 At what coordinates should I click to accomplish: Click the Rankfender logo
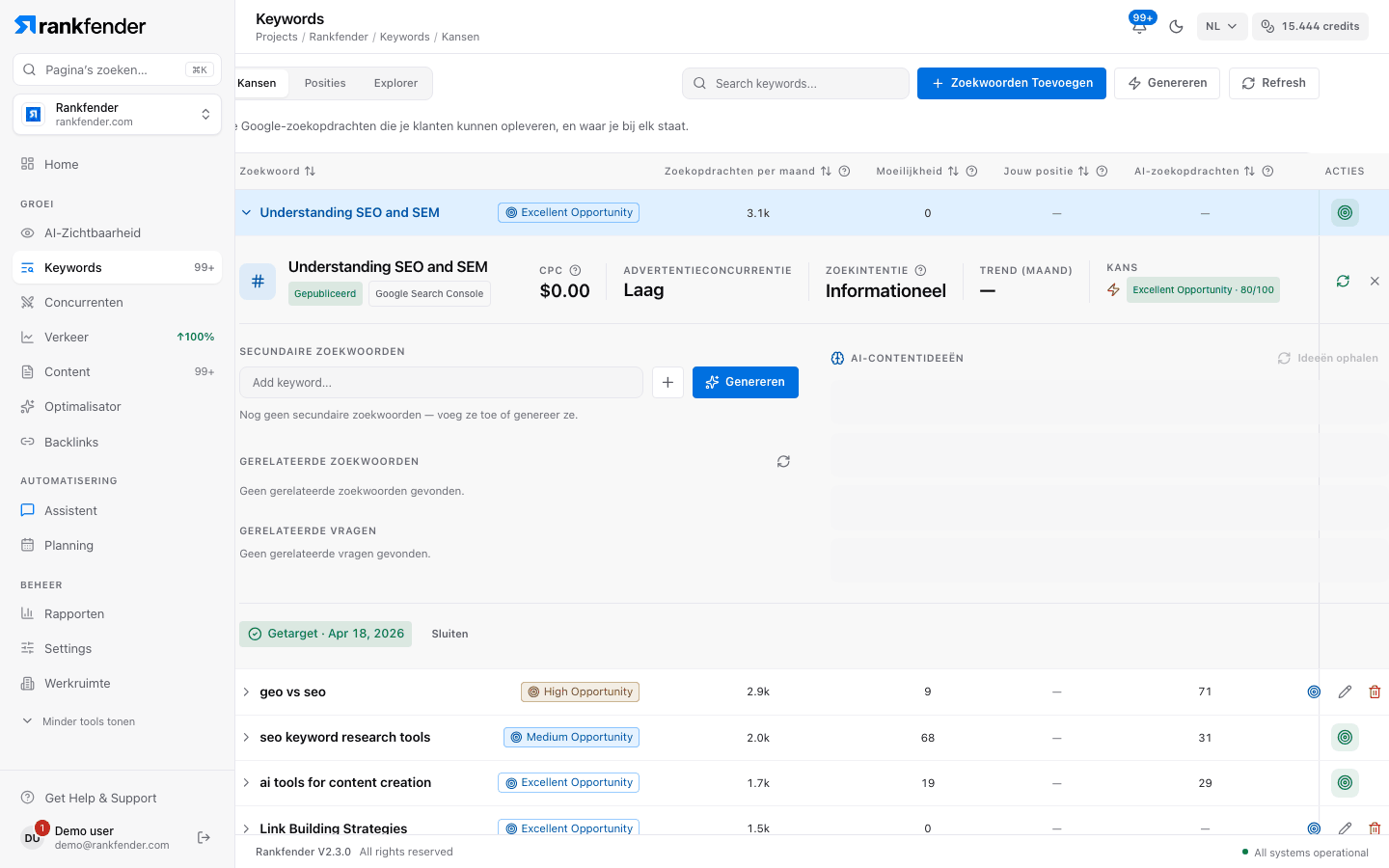pyautogui.click(x=80, y=26)
